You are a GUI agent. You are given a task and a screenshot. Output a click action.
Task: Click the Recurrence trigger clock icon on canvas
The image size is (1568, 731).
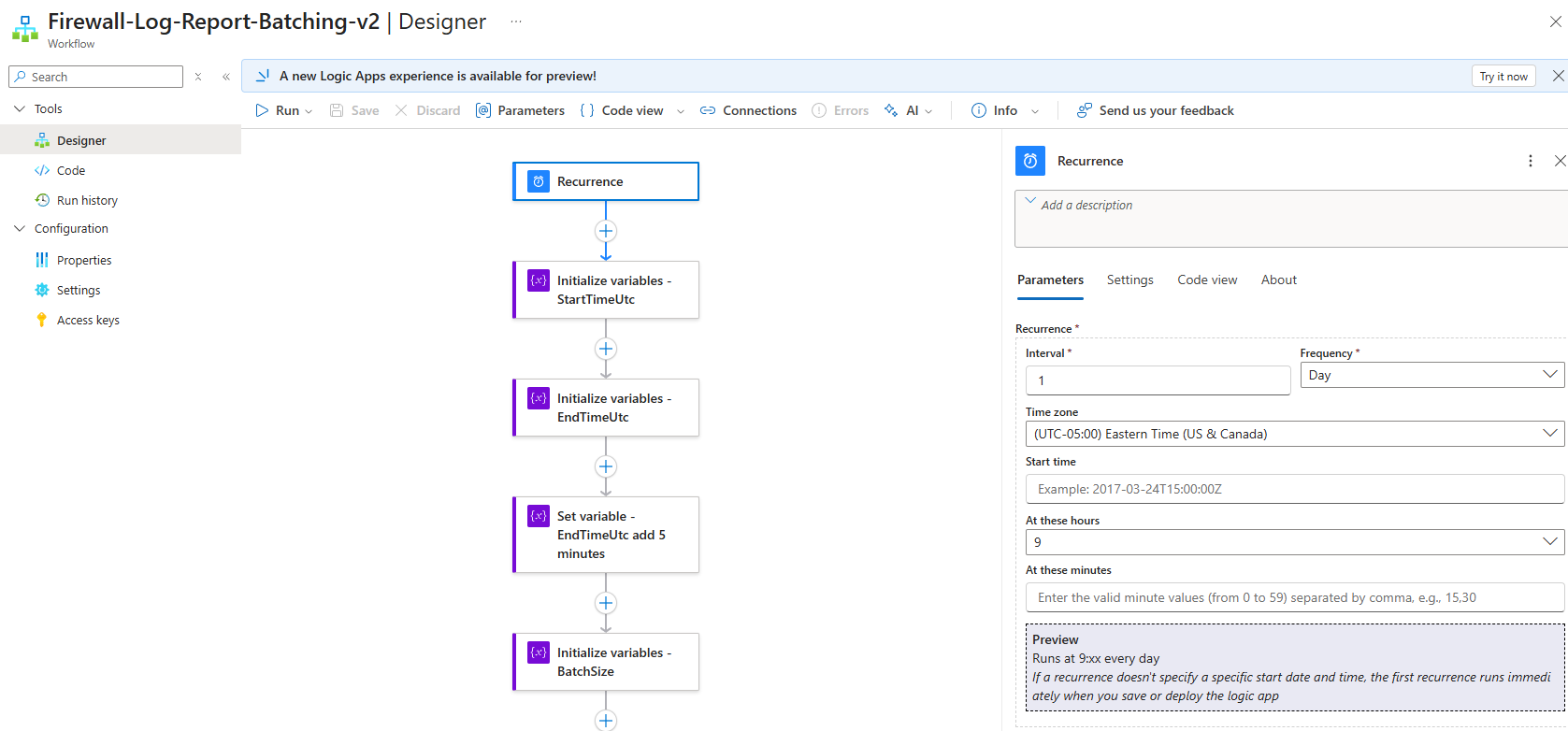click(x=539, y=181)
